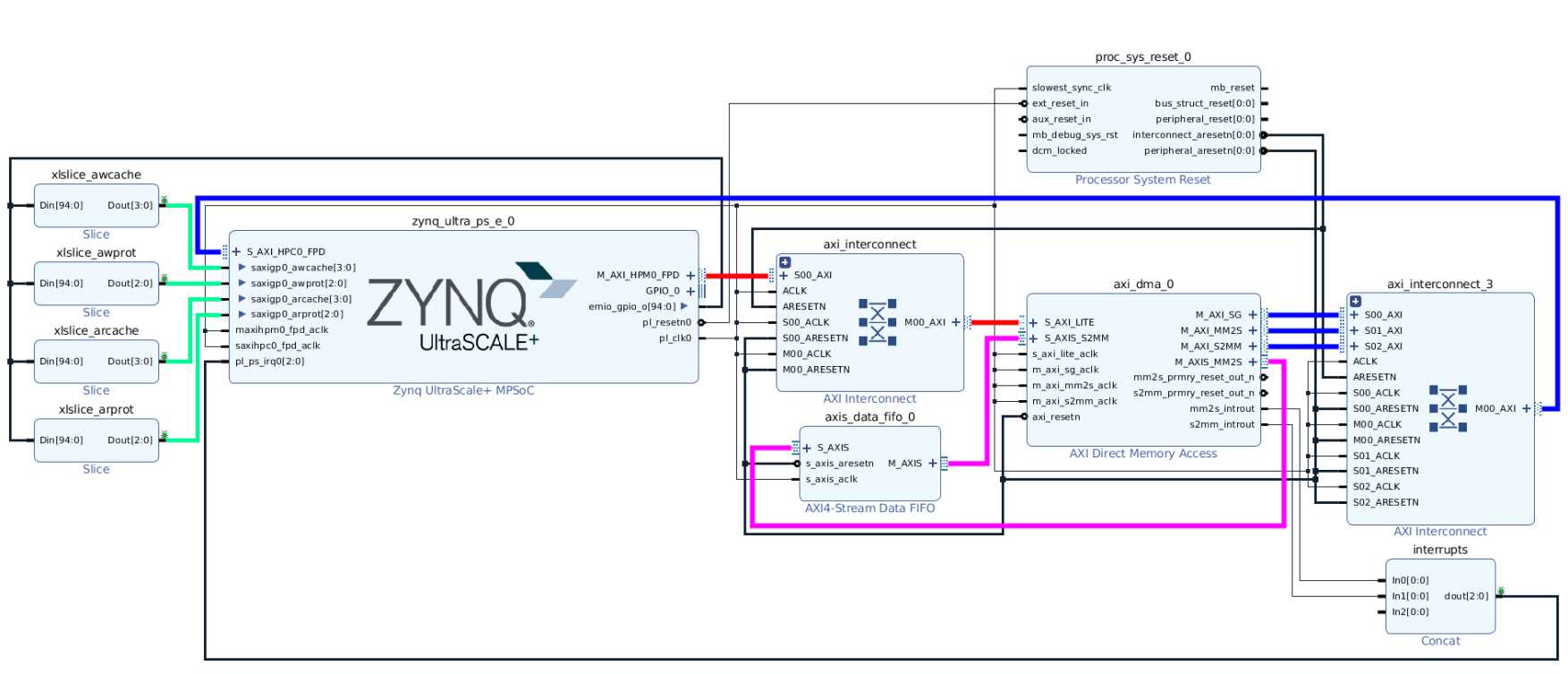Expand the S_AXI_LITE port on axi_dma_0
This screenshot has width=1568, height=674.
1034,322
